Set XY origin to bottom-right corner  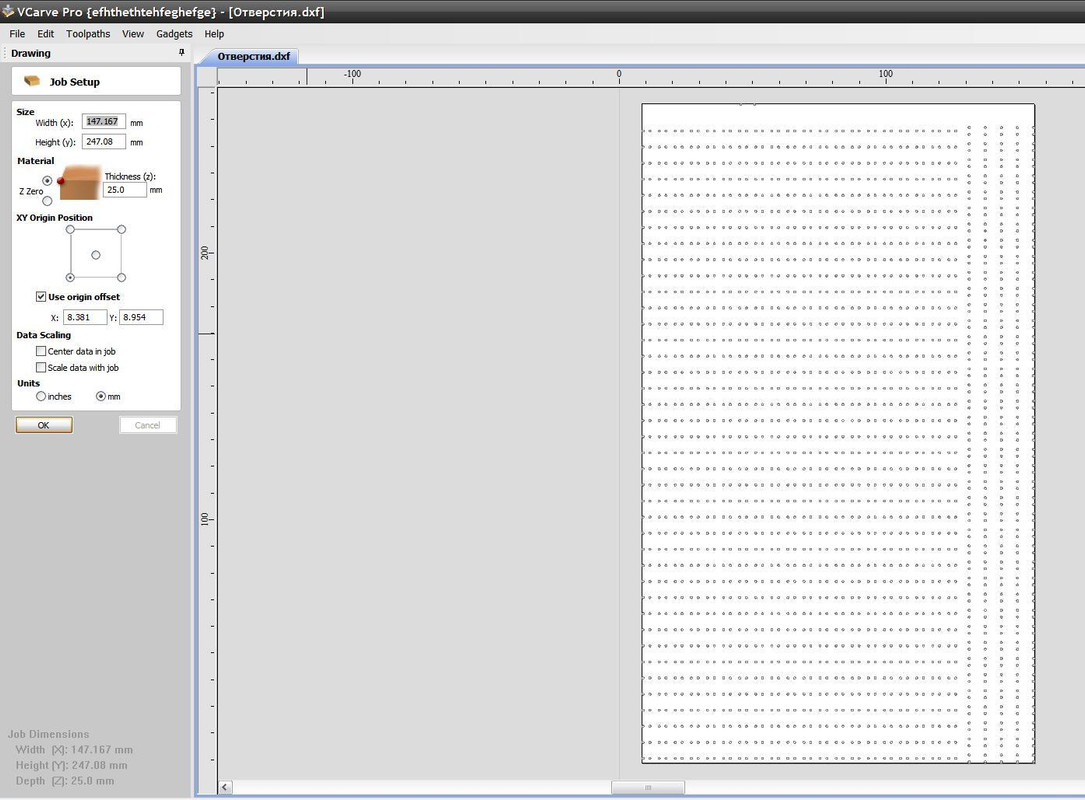(121, 278)
